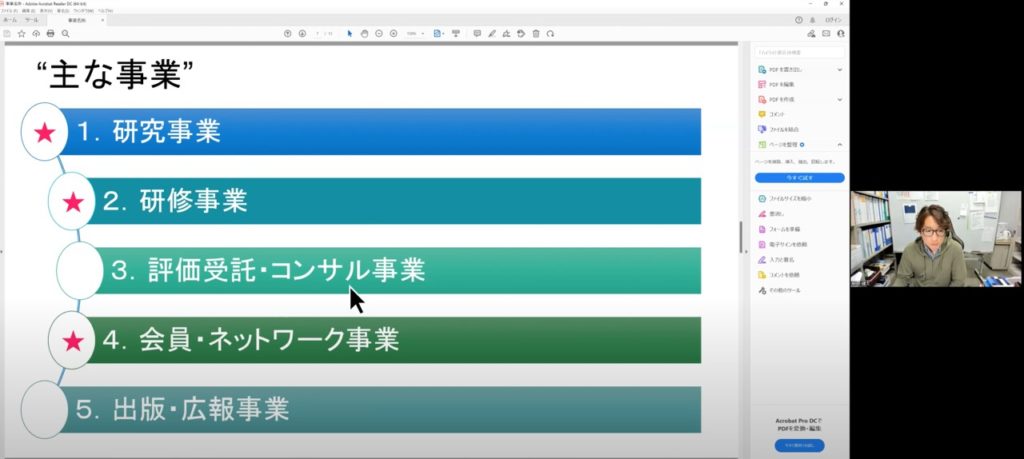The width and height of the screenshot is (1024, 459).
Task: Go to next page with down arrow
Action: tap(302, 33)
